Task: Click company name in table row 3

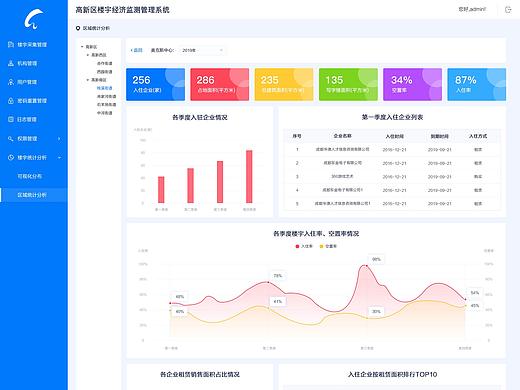Action: [x=343, y=176]
